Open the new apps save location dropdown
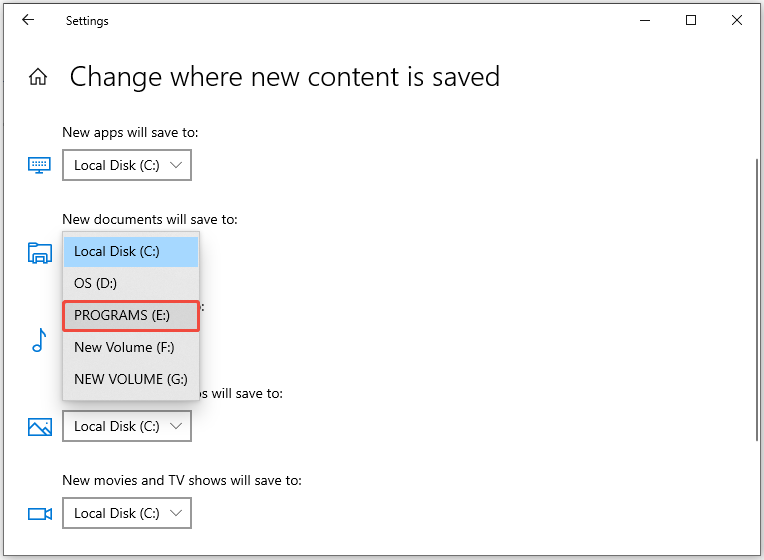Image resolution: width=764 pixels, height=560 pixels. pos(127,165)
